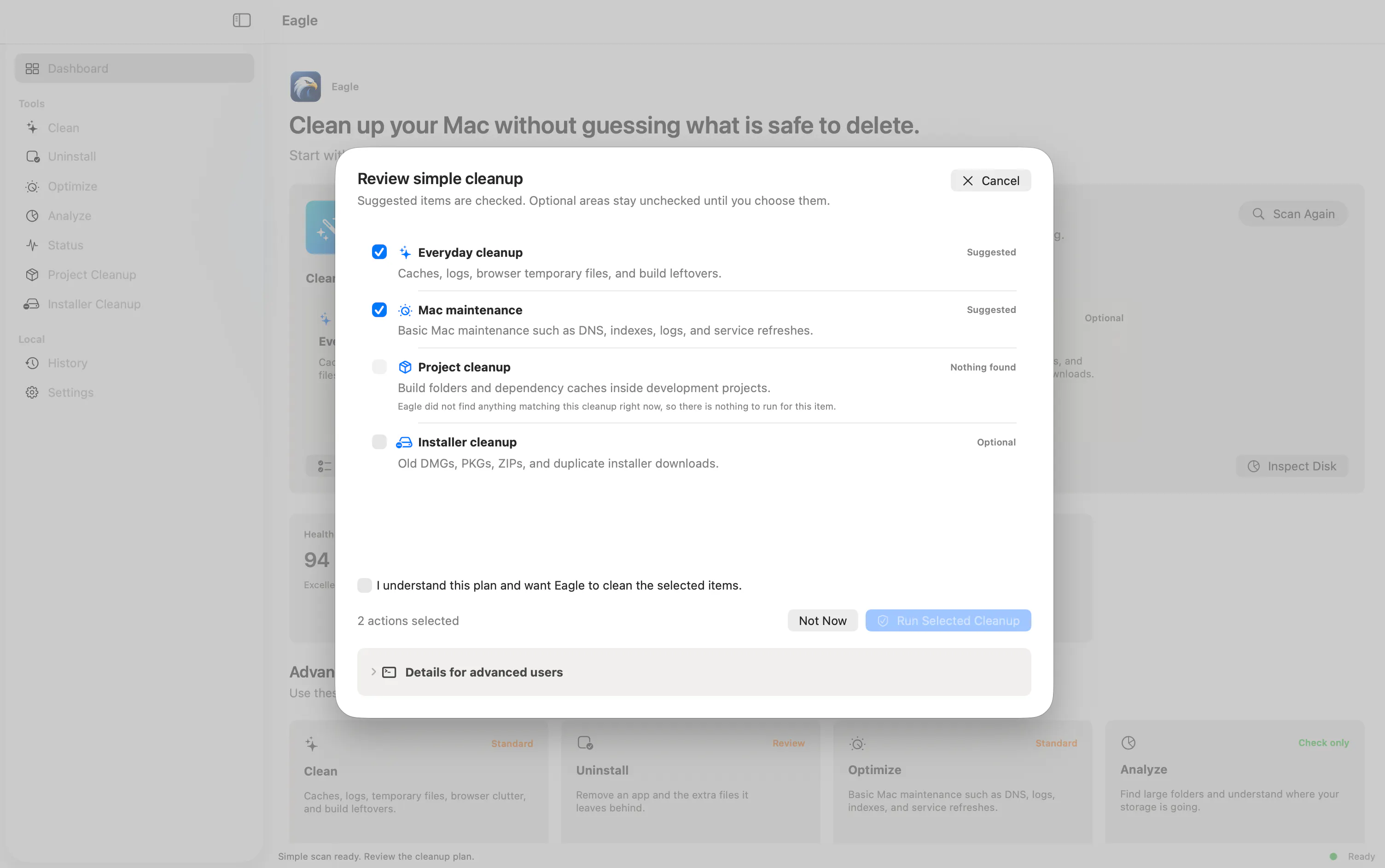Click Run Selected Cleanup
1385x868 pixels.
click(x=948, y=620)
